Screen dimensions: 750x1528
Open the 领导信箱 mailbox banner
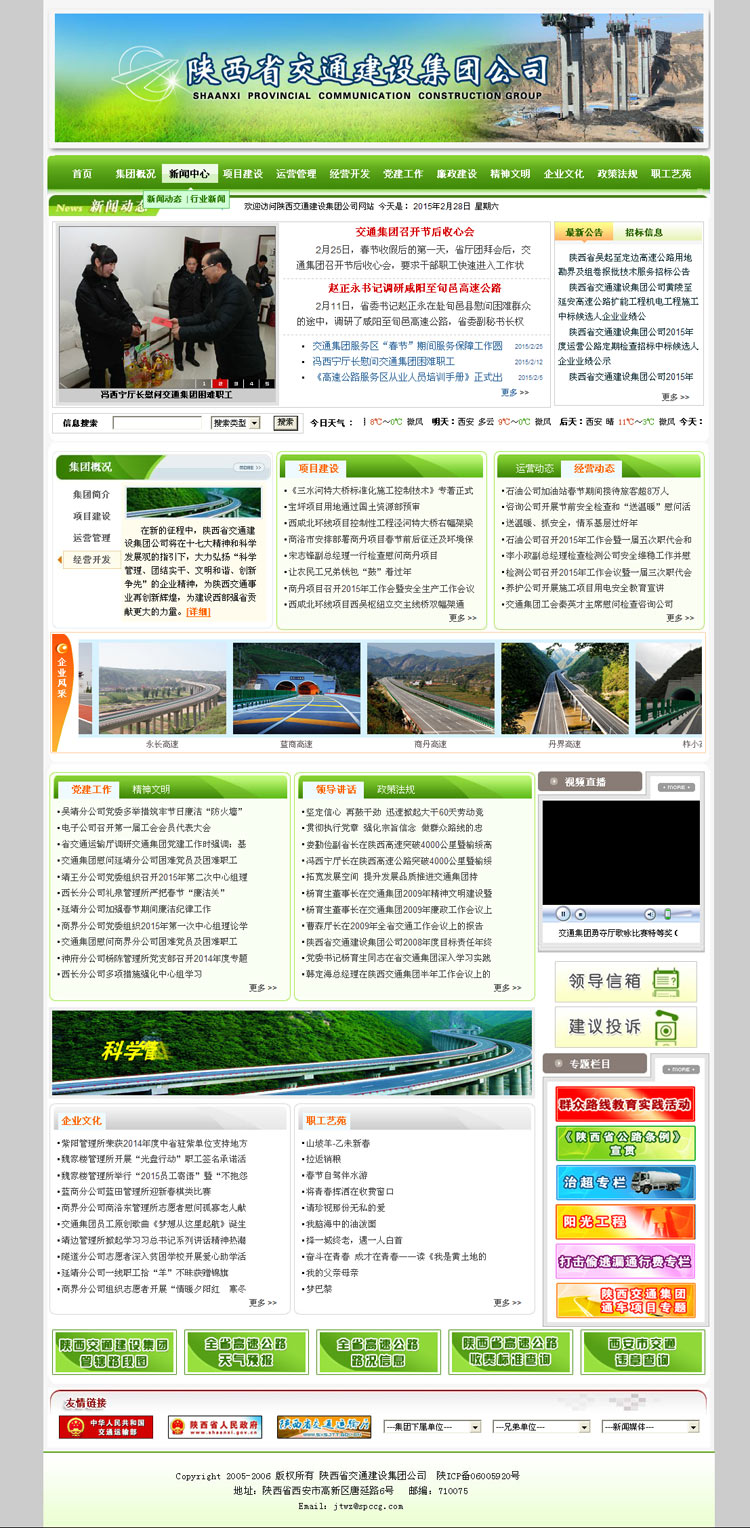pyautogui.click(x=626, y=981)
